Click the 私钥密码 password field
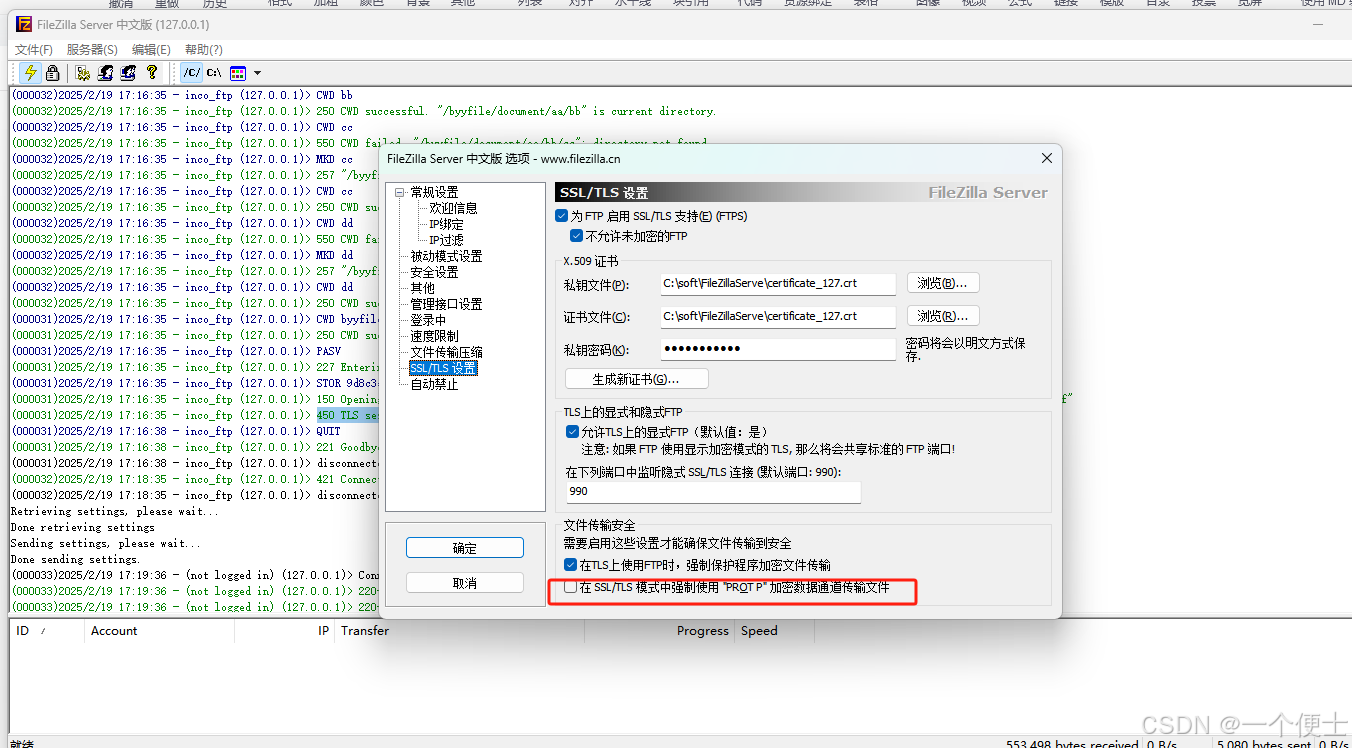The width and height of the screenshot is (1352, 748). pyautogui.click(x=778, y=349)
